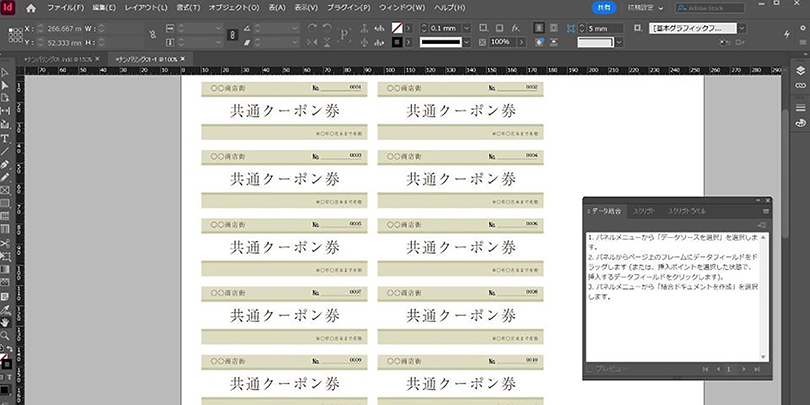Toggle the preview checkbox in data merge panel
810x405 pixels.
point(591,369)
